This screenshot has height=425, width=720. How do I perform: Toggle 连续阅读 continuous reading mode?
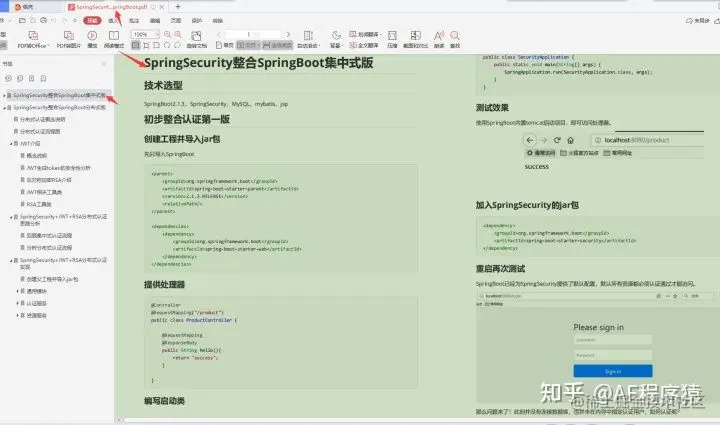(x=277, y=45)
